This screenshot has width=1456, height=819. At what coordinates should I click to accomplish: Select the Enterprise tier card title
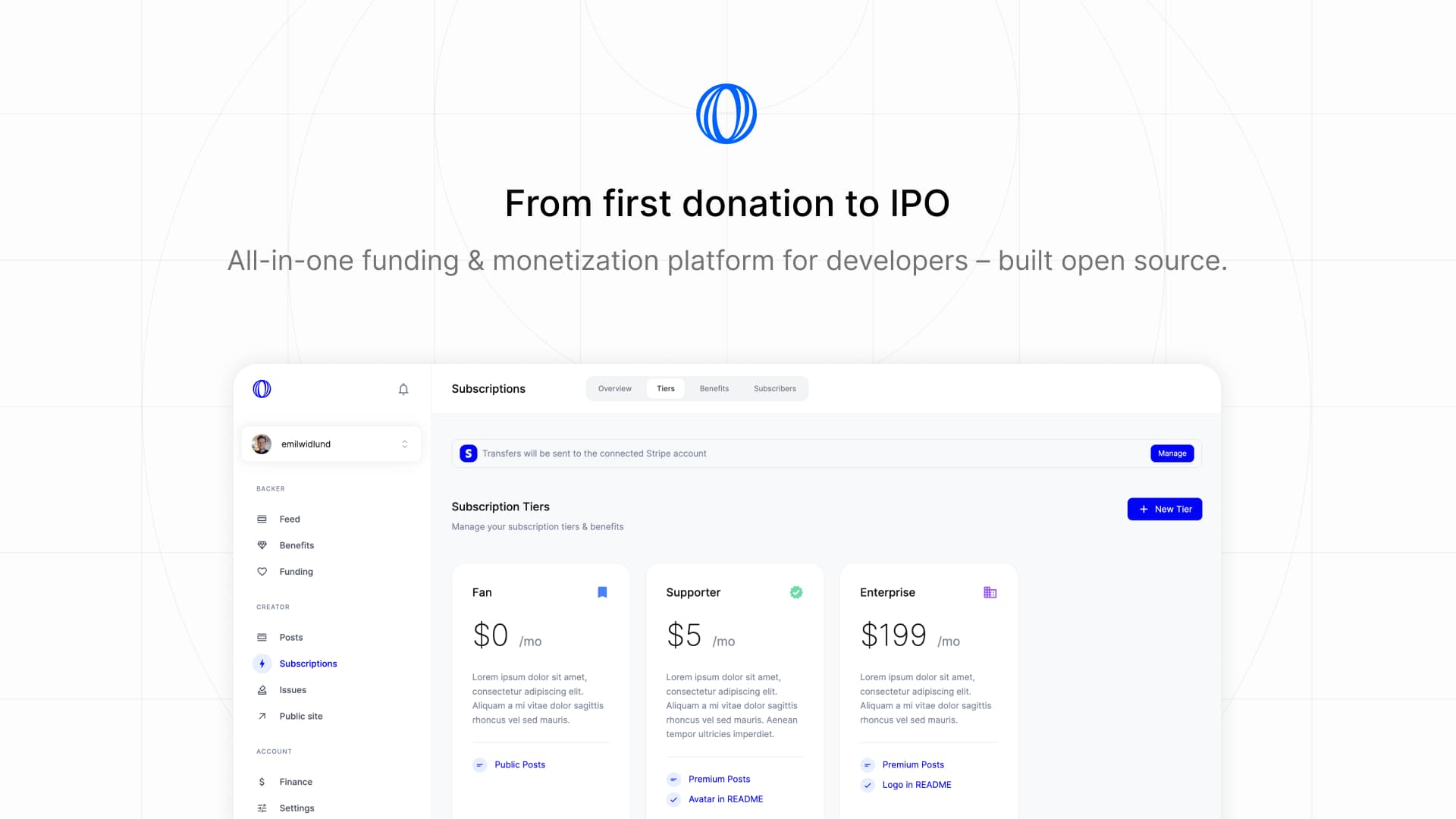pos(887,592)
